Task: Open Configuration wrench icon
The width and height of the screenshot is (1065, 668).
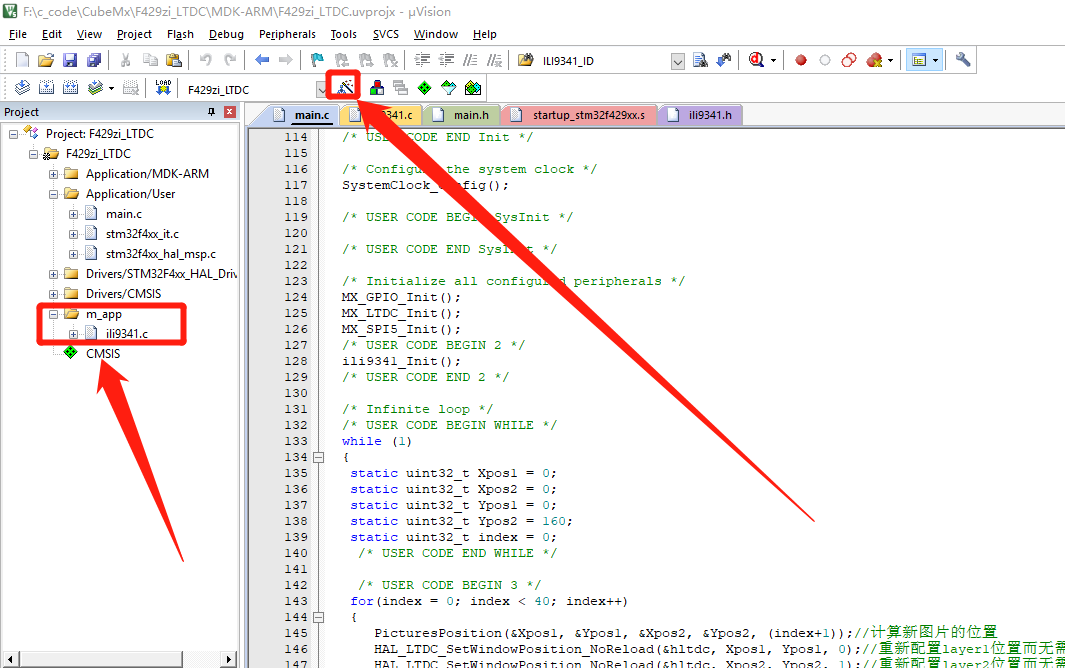Action: 963,60
